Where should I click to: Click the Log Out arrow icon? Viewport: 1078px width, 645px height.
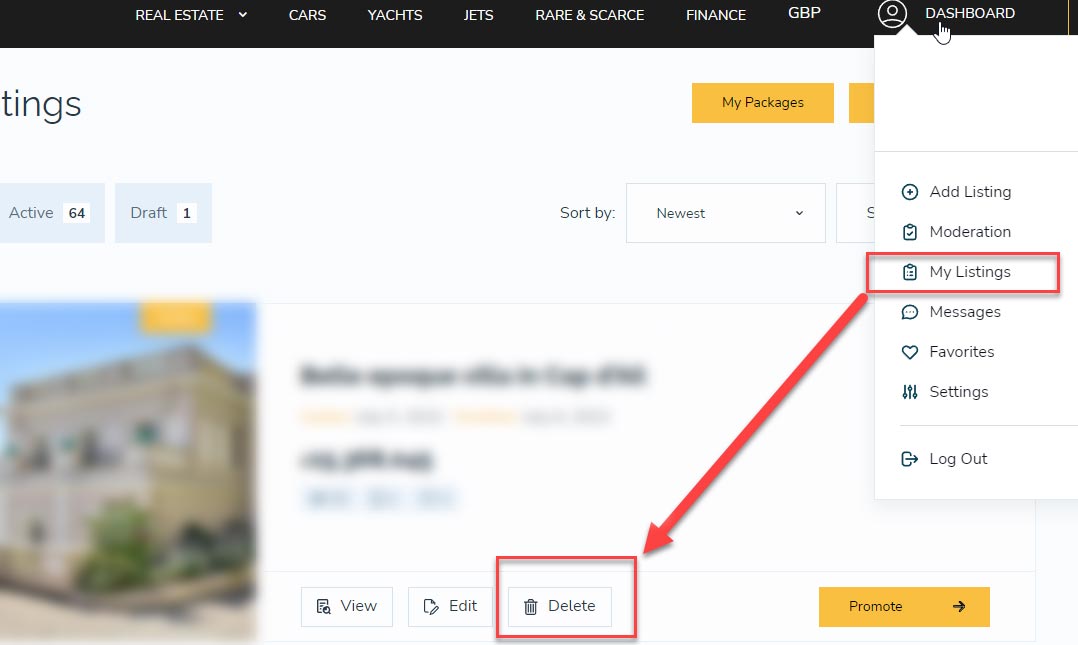(x=909, y=459)
